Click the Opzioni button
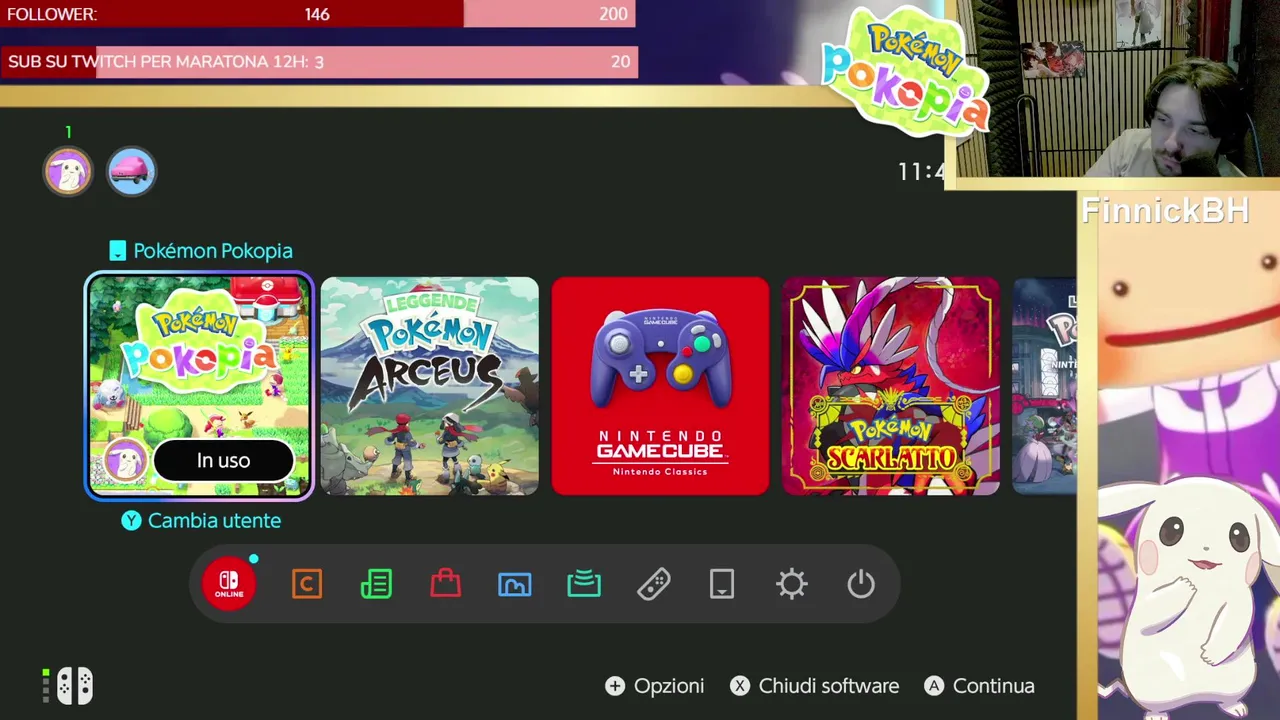This screenshot has height=720, width=1280. 655,686
